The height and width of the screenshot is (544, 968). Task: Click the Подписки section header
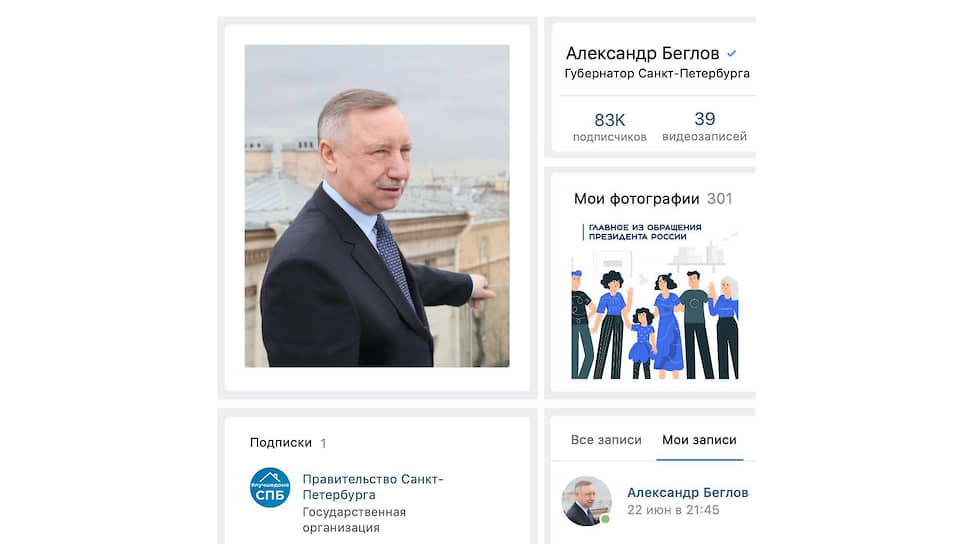281,443
